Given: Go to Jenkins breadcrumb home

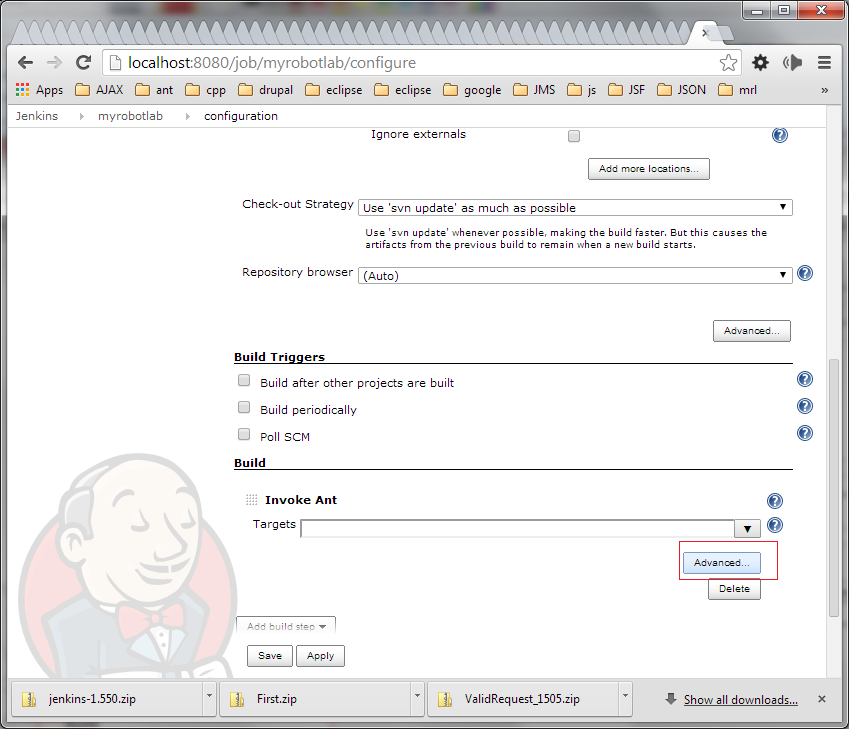Looking at the screenshot, I should 37,116.
